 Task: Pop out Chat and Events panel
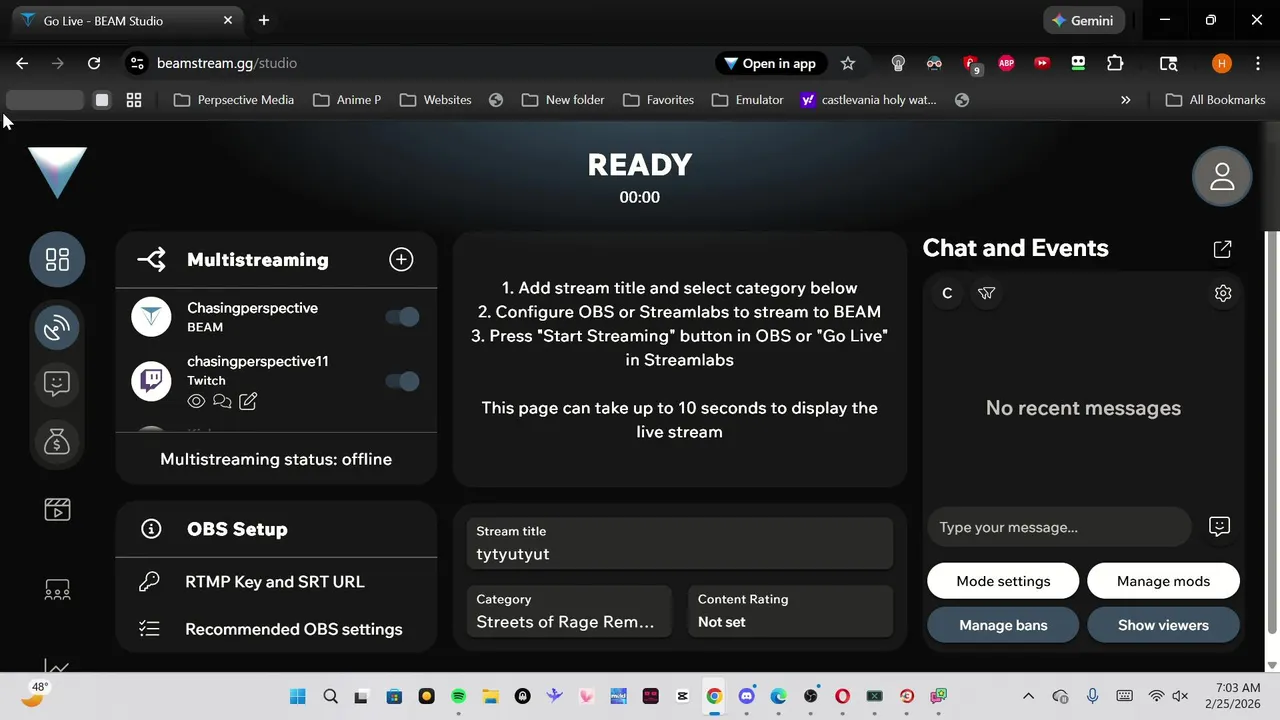1222,249
